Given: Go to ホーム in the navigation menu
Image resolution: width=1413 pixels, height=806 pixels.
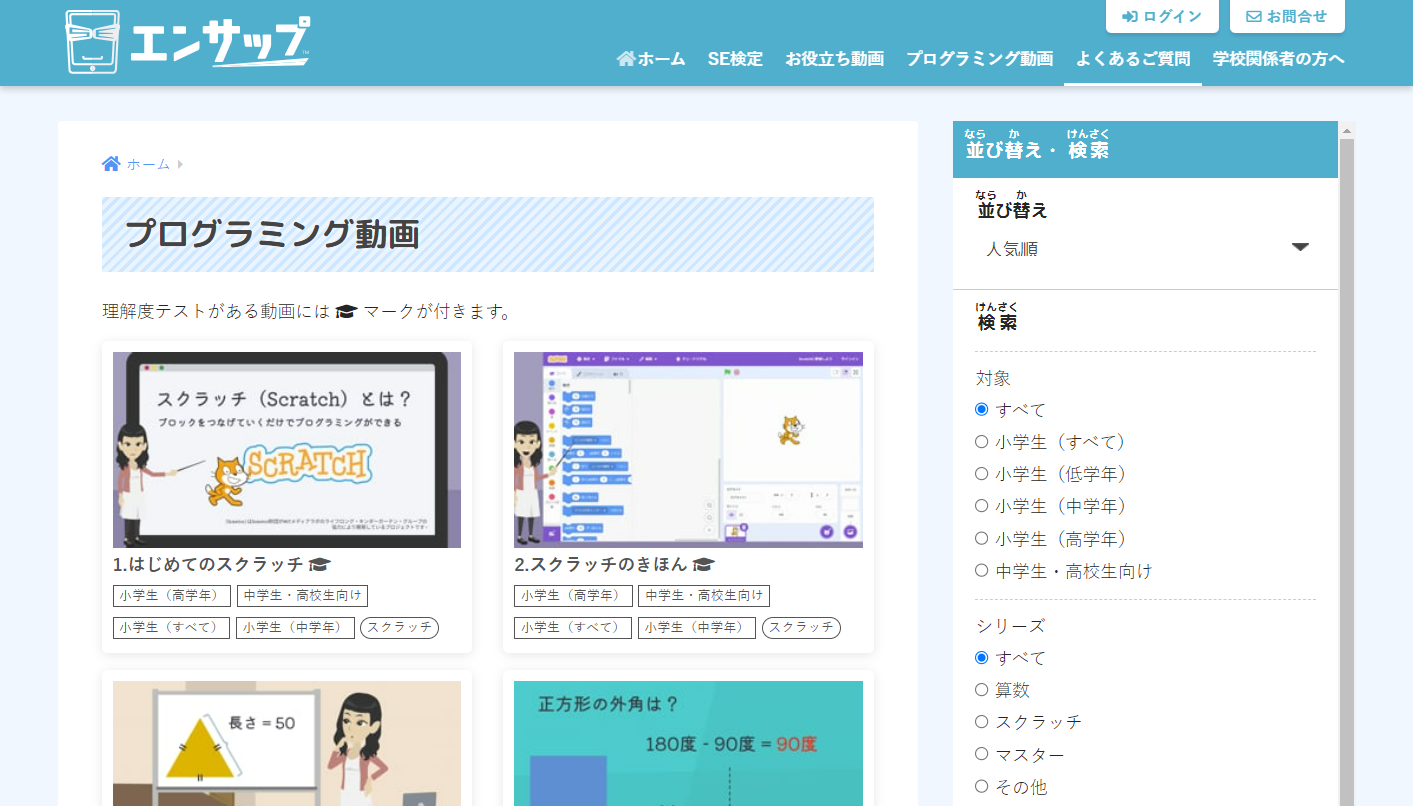Looking at the screenshot, I should coord(651,59).
